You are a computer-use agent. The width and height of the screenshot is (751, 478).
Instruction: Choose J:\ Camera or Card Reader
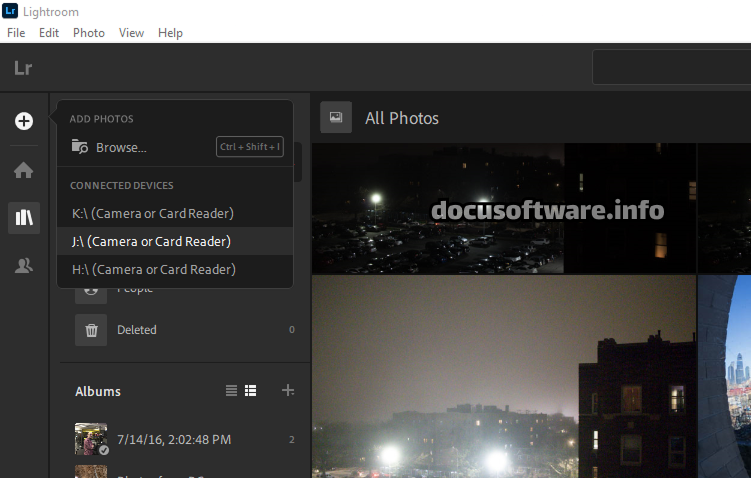click(151, 242)
